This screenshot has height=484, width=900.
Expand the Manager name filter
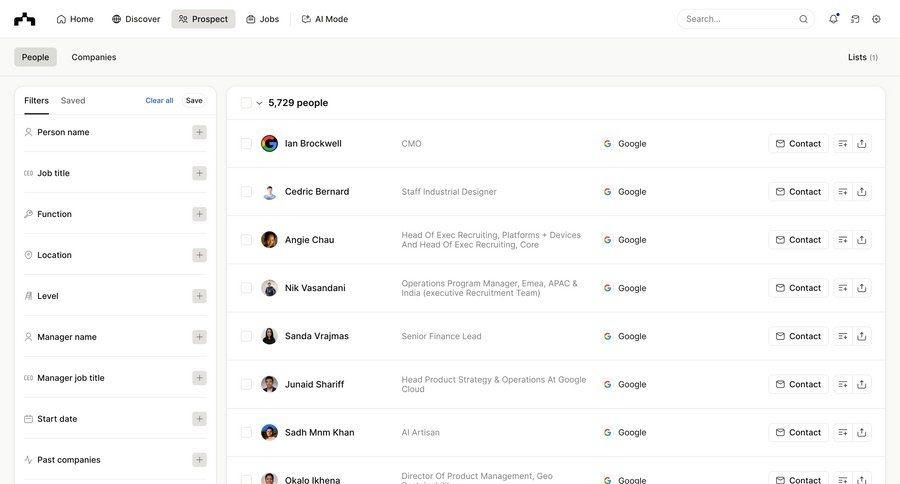pyautogui.click(x=199, y=337)
